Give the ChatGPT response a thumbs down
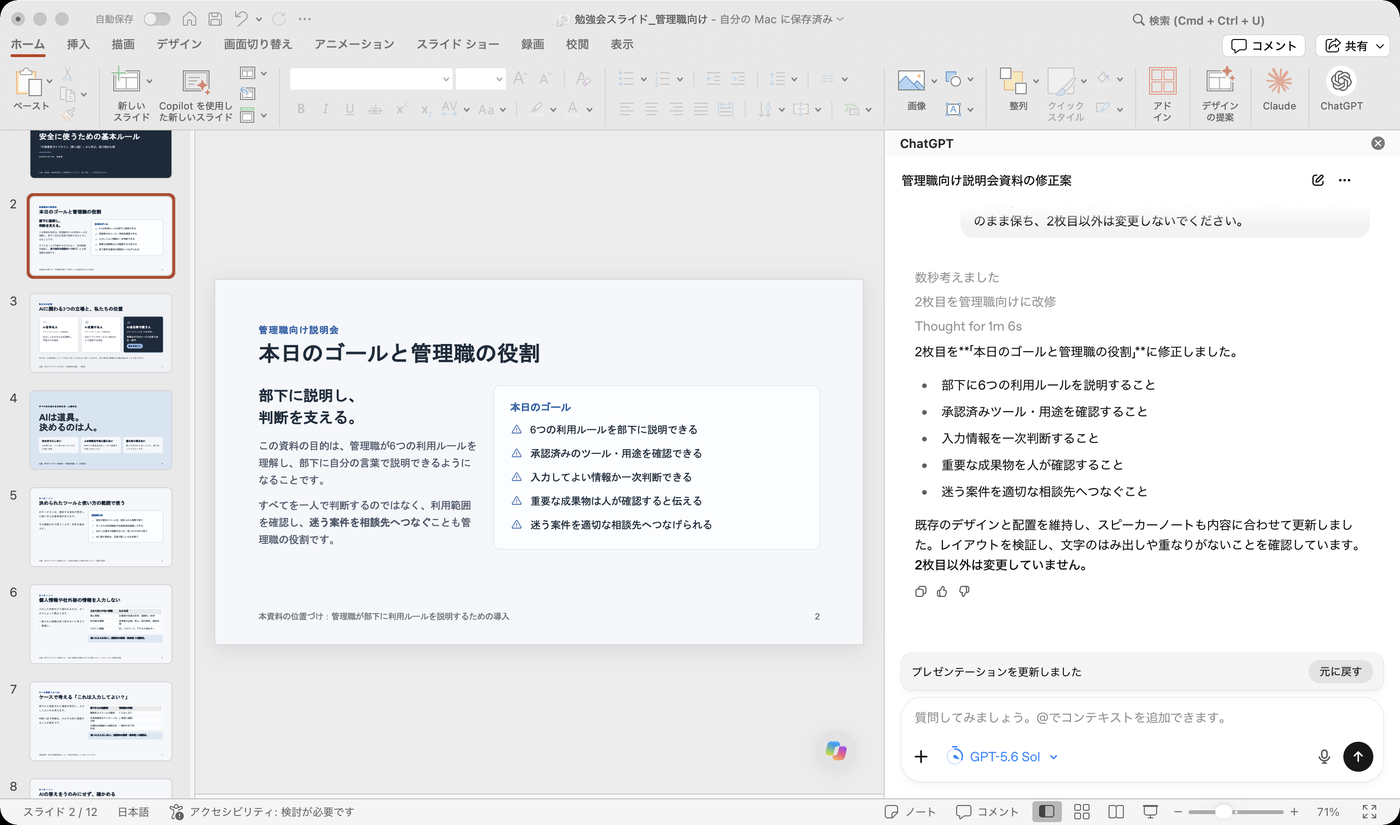The width and height of the screenshot is (1400, 825). click(964, 591)
